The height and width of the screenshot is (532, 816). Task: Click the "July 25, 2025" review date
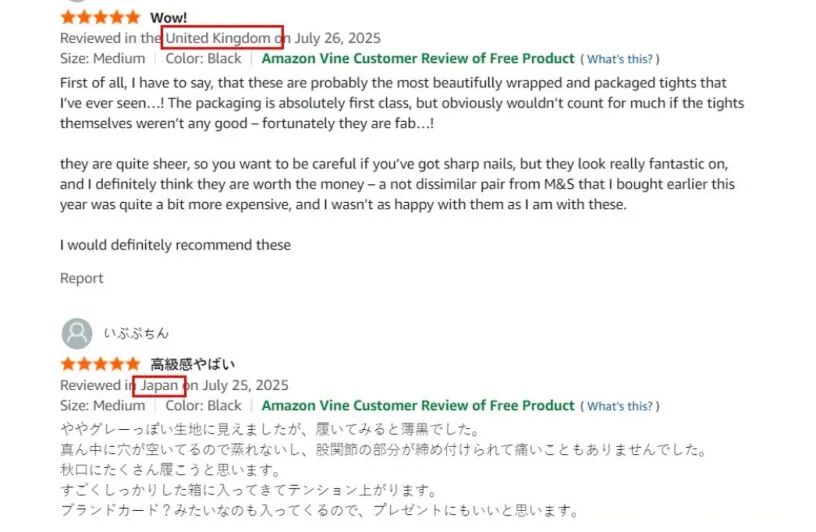(245, 385)
